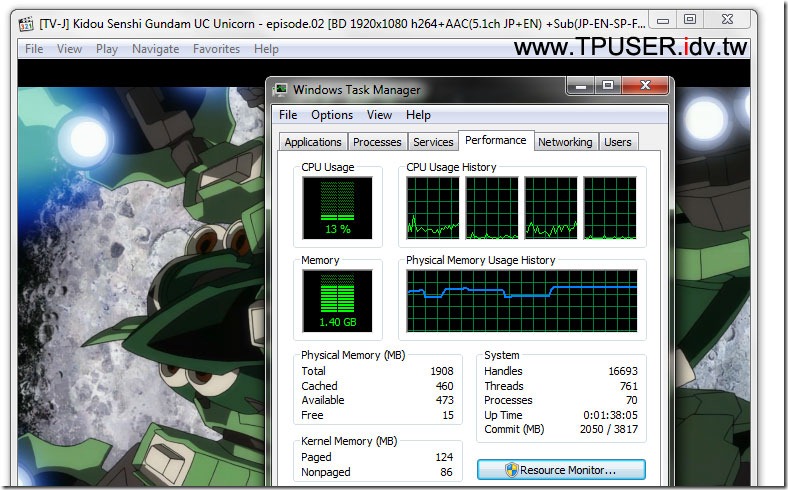
Task: Open Task Manager Options menu
Action: pos(332,115)
